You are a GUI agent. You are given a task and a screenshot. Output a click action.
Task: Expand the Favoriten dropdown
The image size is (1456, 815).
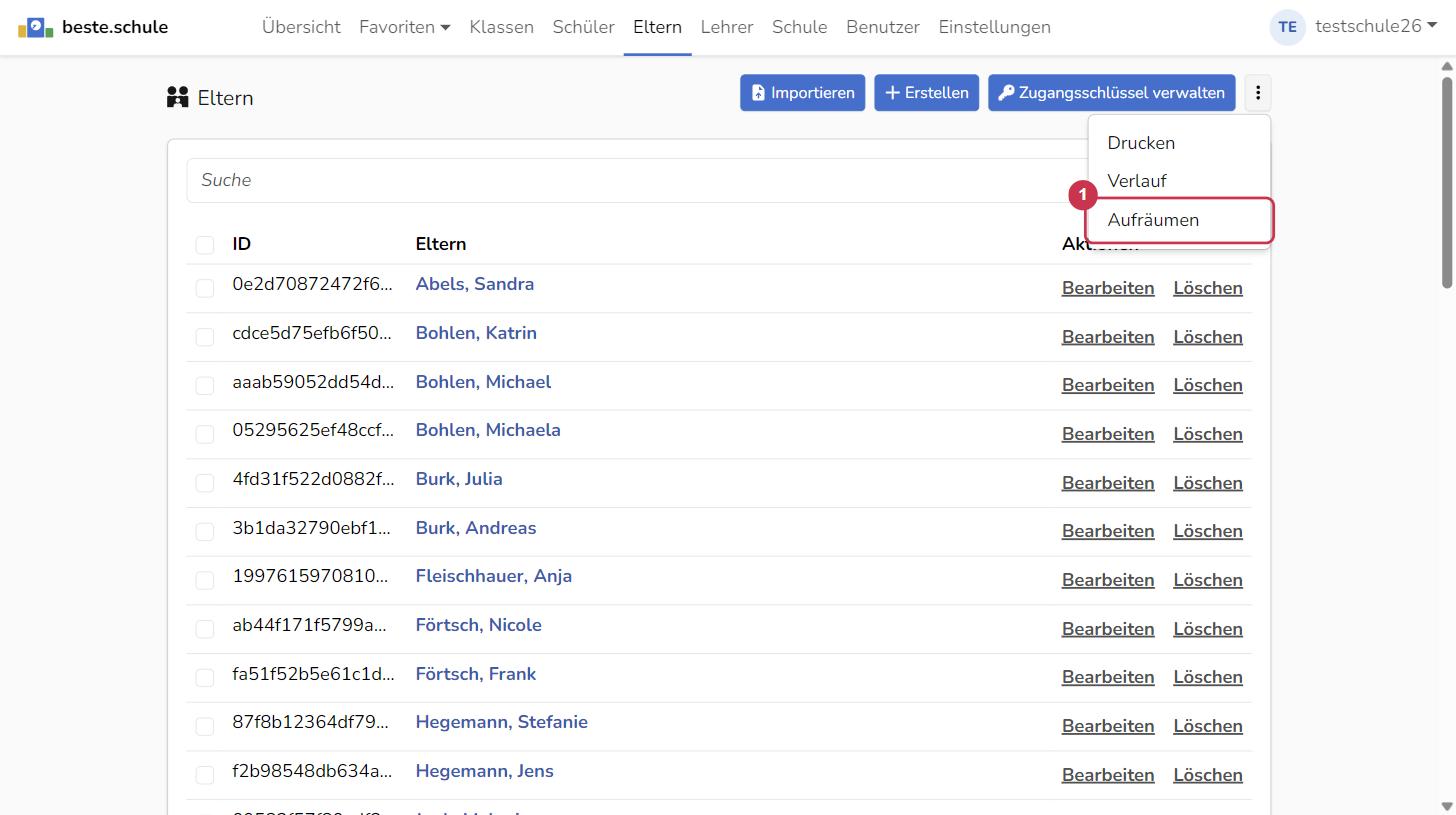tap(404, 27)
